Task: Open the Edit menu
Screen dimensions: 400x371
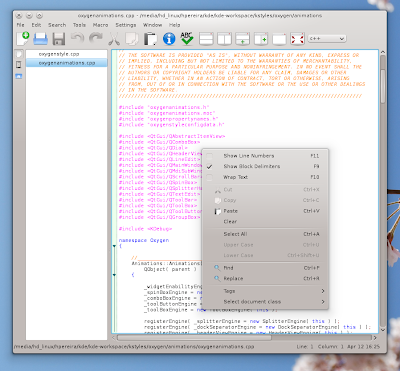Action: pyautogui.click(x=36, y=25)
